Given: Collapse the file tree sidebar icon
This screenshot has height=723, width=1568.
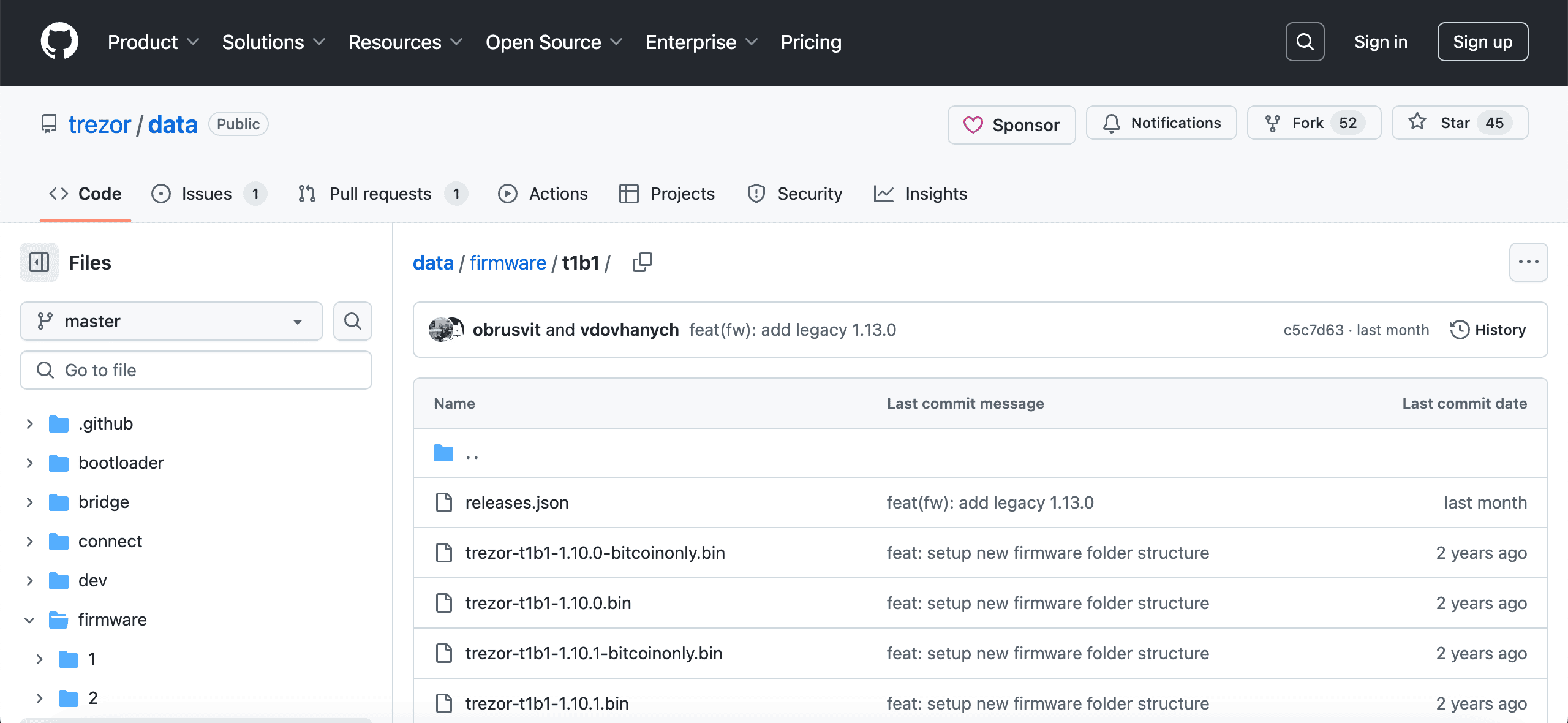Looking at the screenshot, I should [39, 262].
